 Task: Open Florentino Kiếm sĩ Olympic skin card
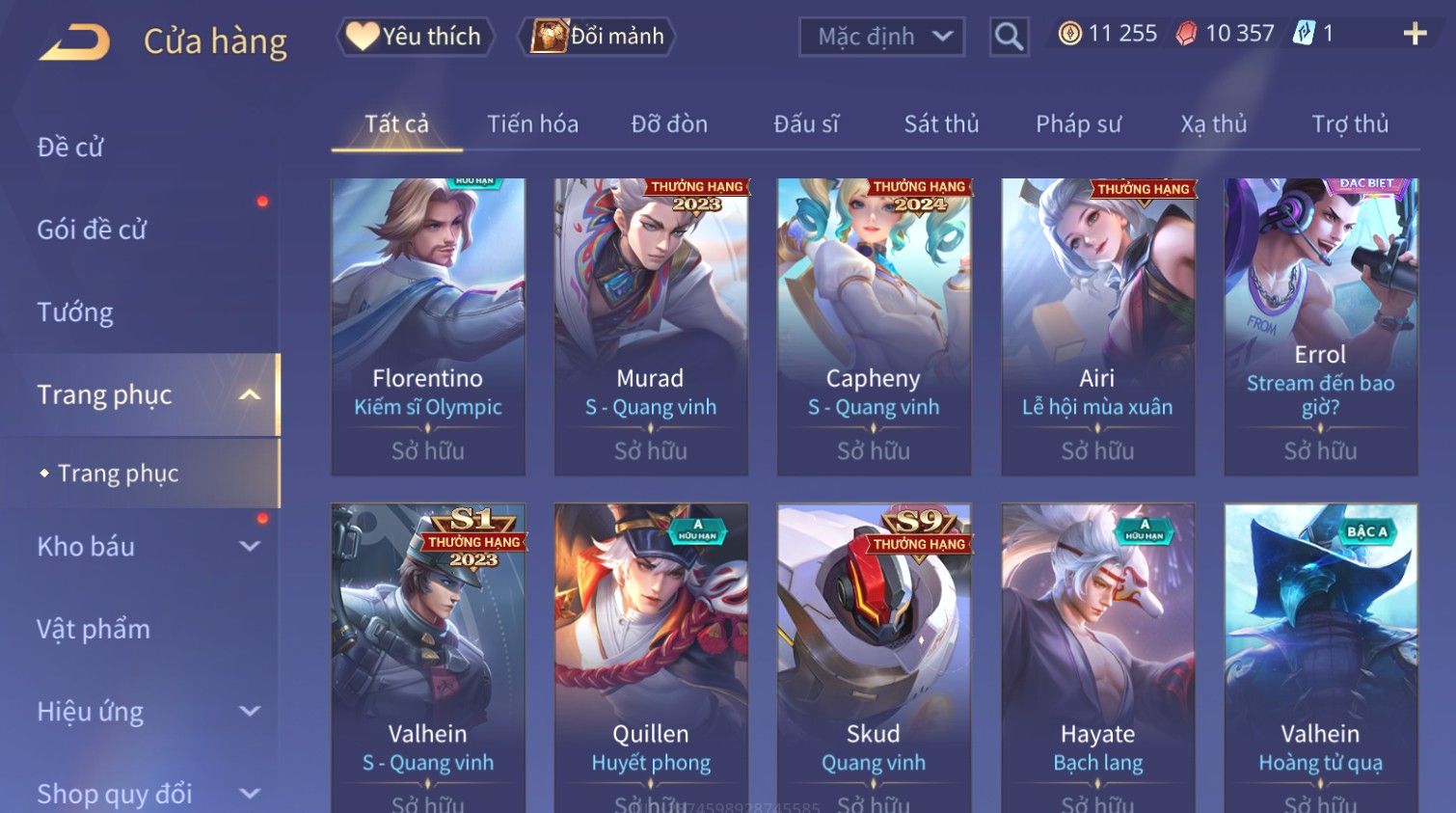point(428,326)
